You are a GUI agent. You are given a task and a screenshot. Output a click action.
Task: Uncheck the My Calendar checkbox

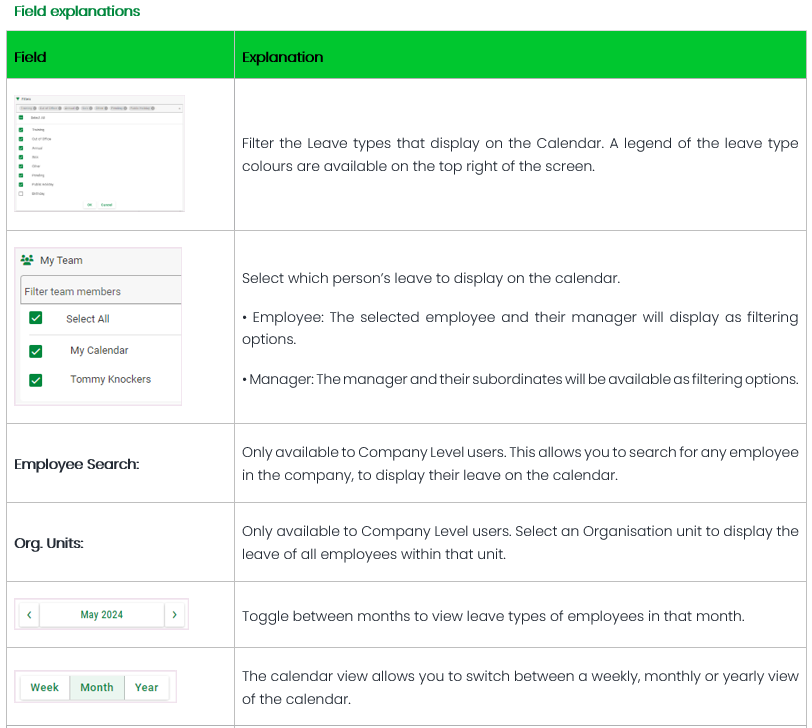[x=36, y=351]
